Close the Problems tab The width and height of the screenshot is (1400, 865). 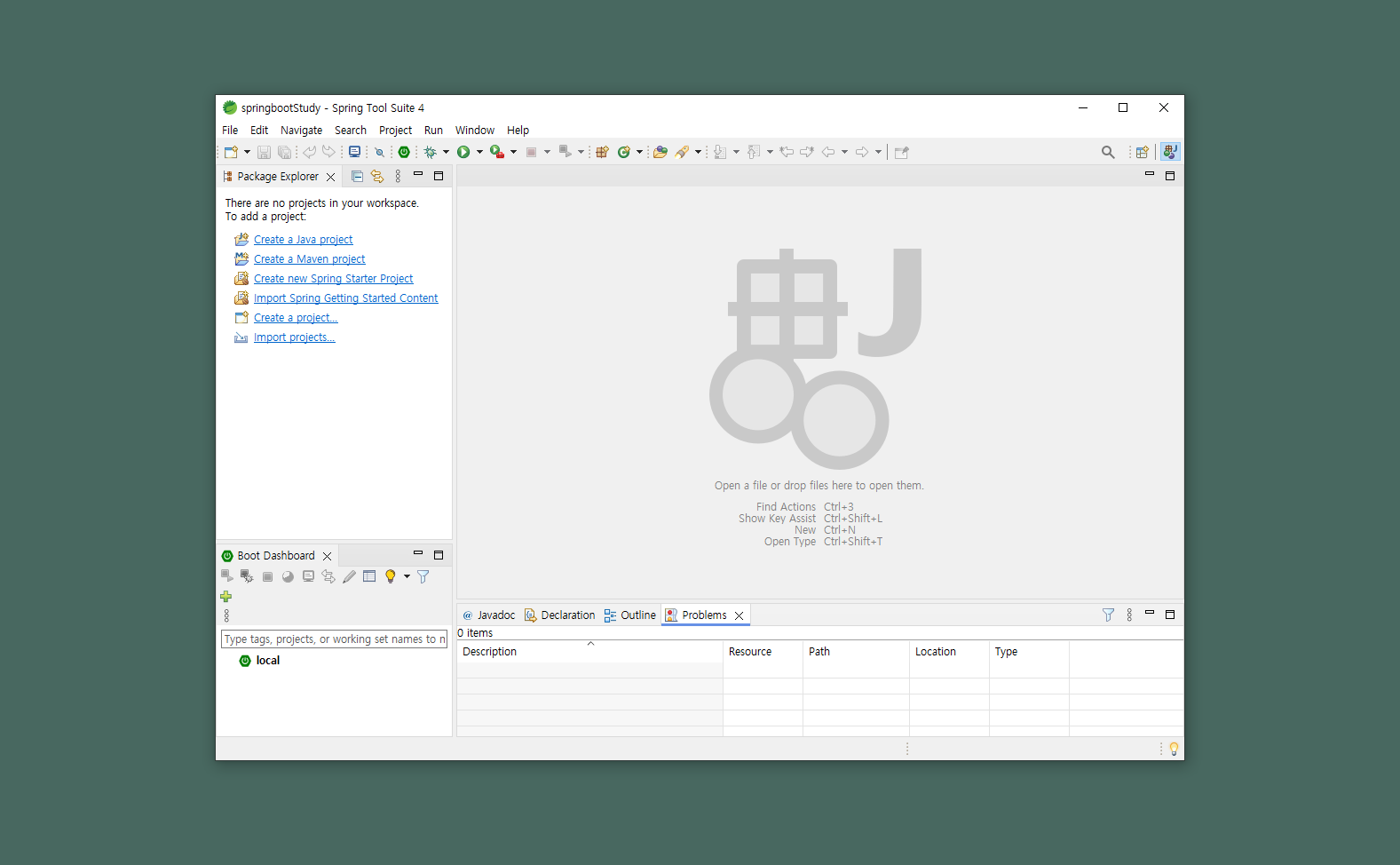739,615
